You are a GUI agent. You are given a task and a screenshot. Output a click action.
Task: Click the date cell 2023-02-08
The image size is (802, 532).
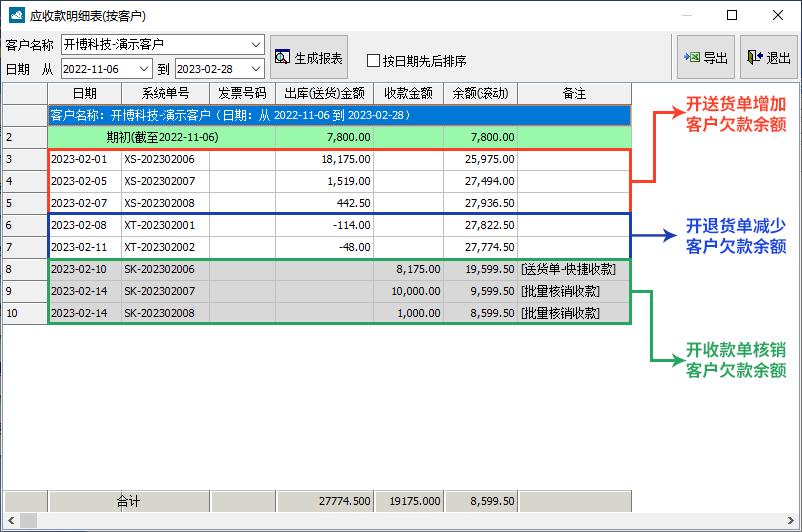tap(84, 225)
